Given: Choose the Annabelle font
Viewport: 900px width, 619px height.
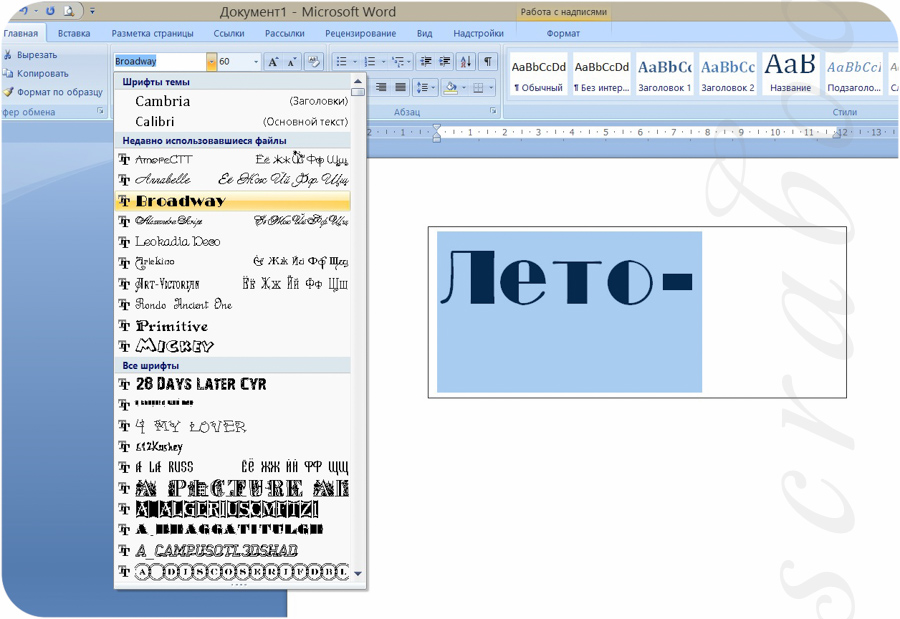Looking at the screenshot, I should click(233, 180).
